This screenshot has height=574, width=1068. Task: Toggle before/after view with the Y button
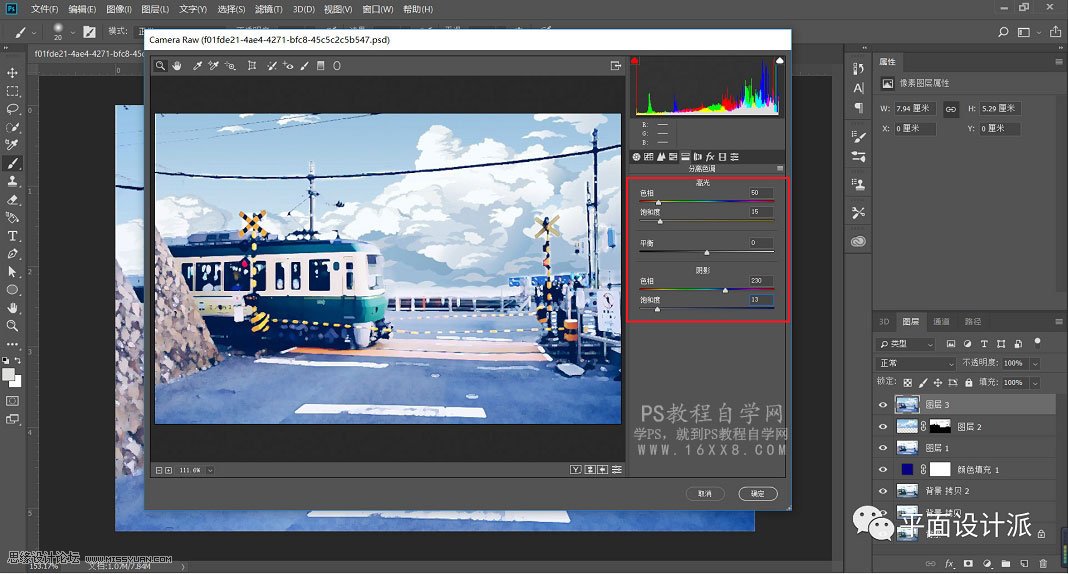[576, 470]
